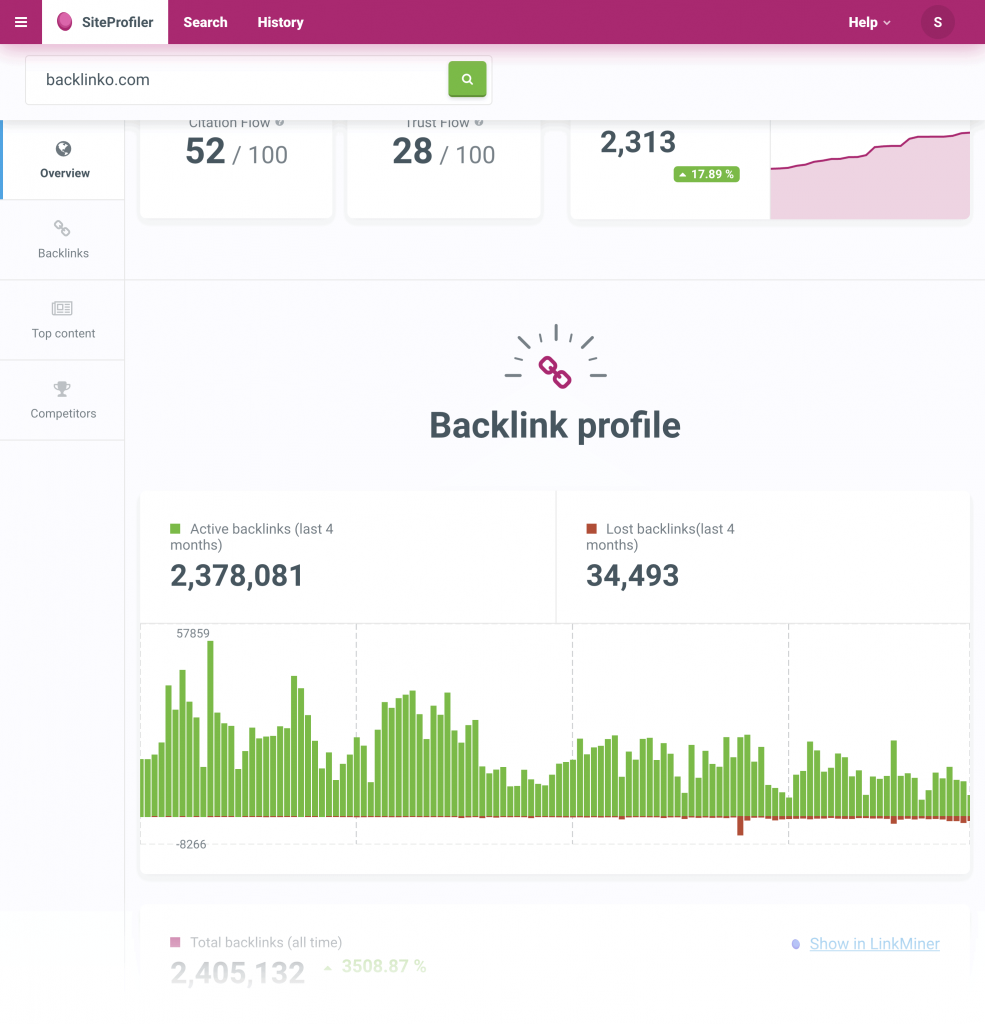Viewport: 985px width, 1024px height.
Task: Switch to the Search tab
Action: click(x=205, y=22)
